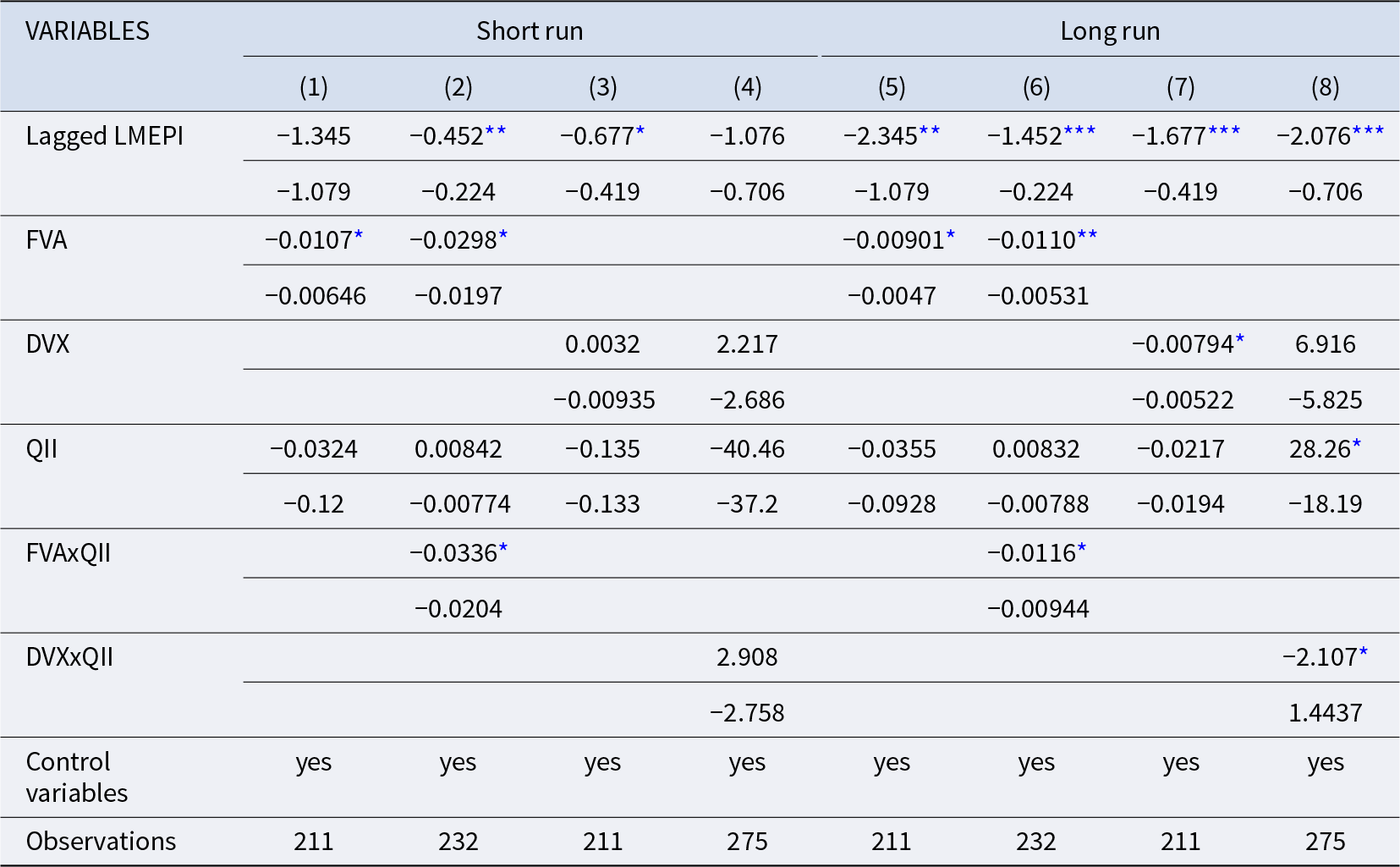
Task: Select the cell showing 1.4437
Action: point(1325,713)
